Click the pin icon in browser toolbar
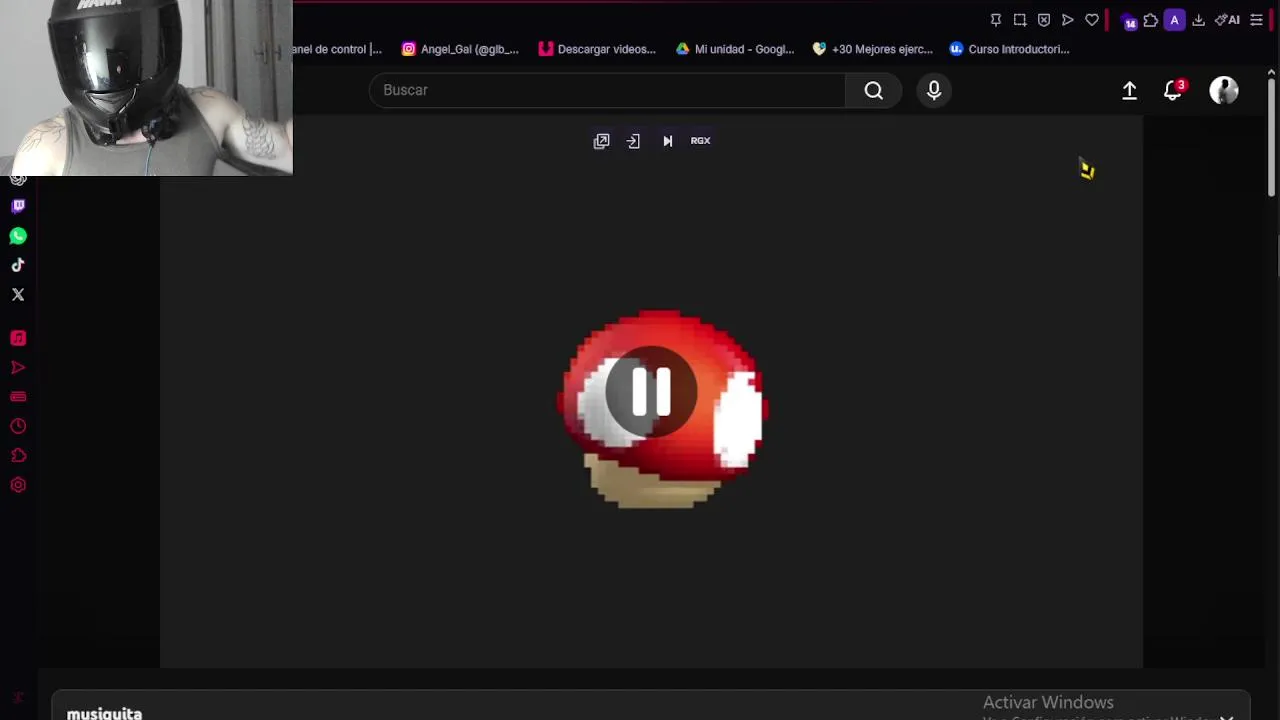 click(x=996, y=20)
